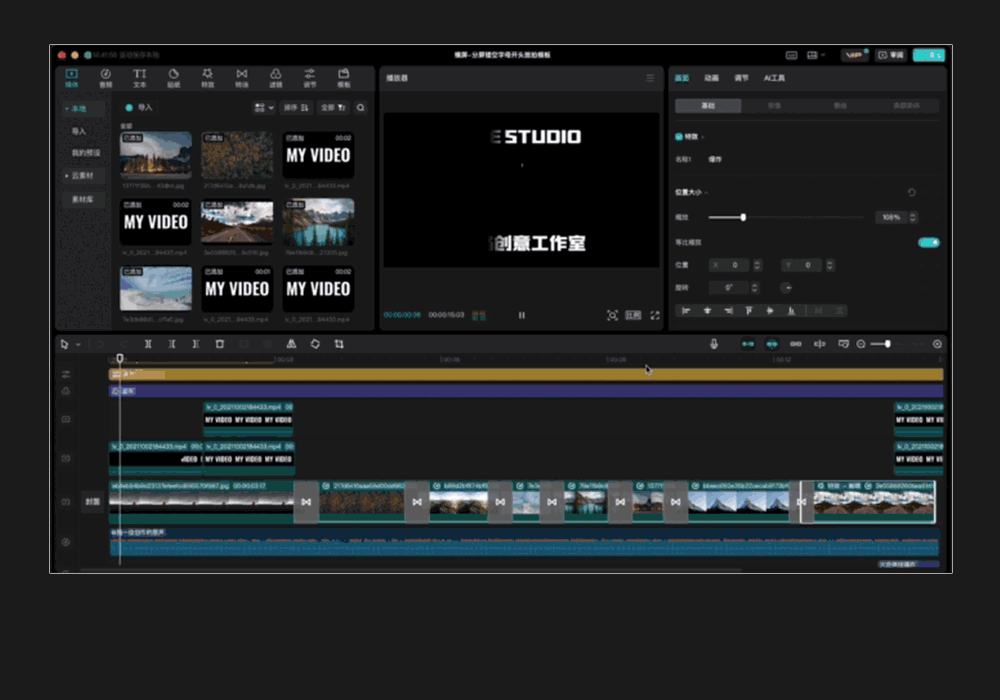Toggle the main track magnet snapping button

point(748,344)
